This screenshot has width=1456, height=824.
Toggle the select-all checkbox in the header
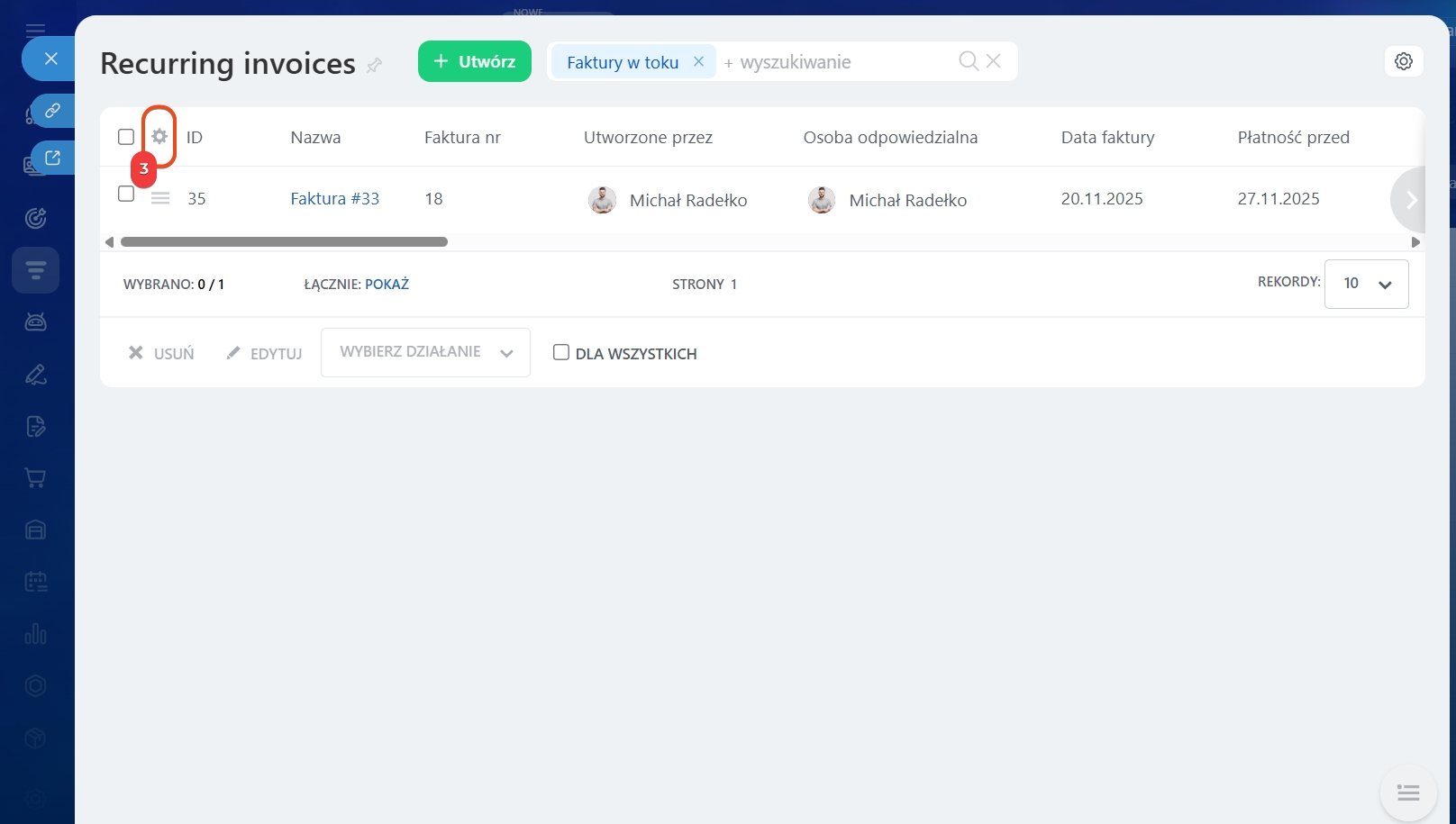[126, 137]
